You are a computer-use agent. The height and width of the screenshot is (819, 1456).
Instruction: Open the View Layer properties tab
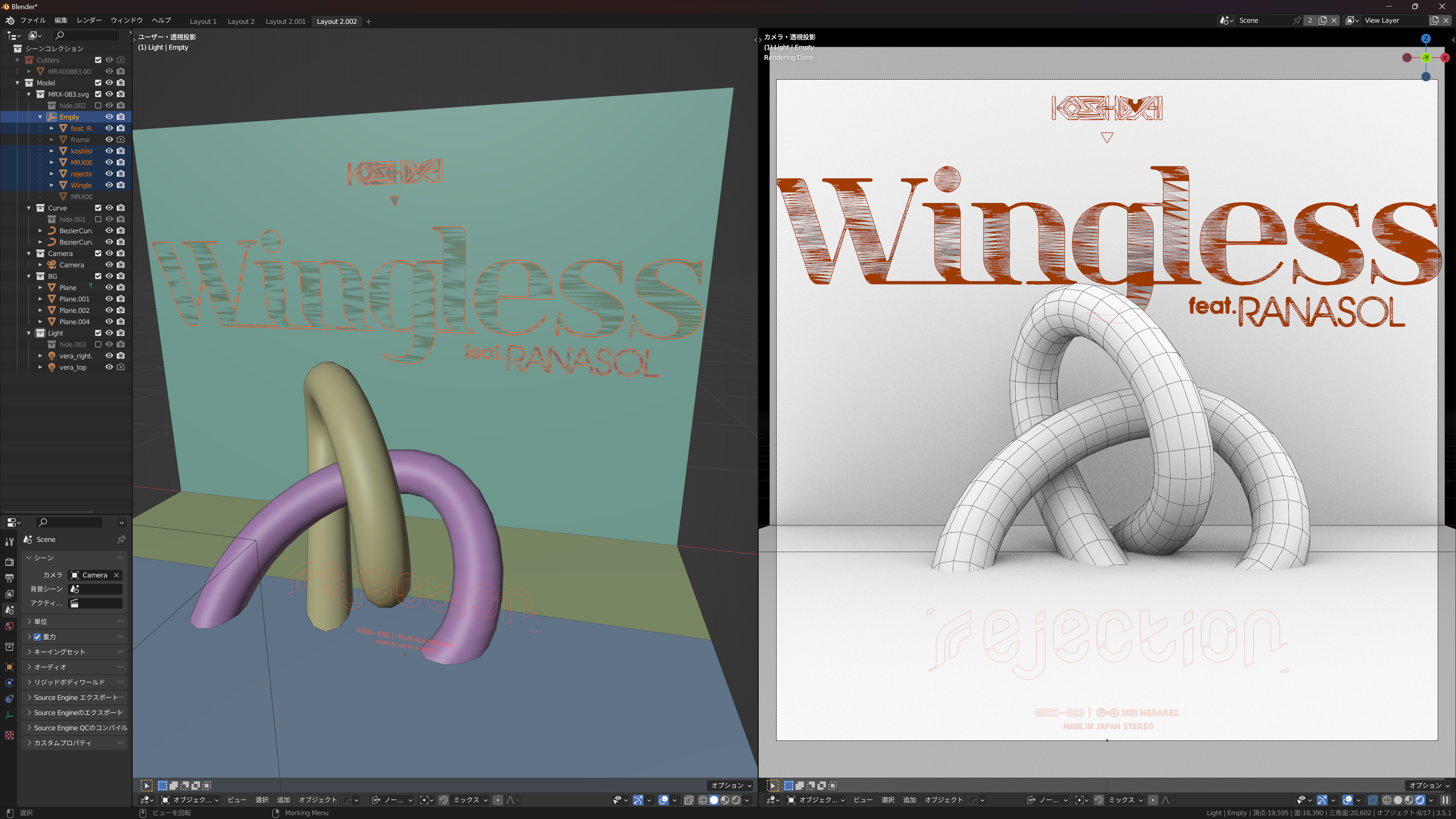(x=9, y=594)
